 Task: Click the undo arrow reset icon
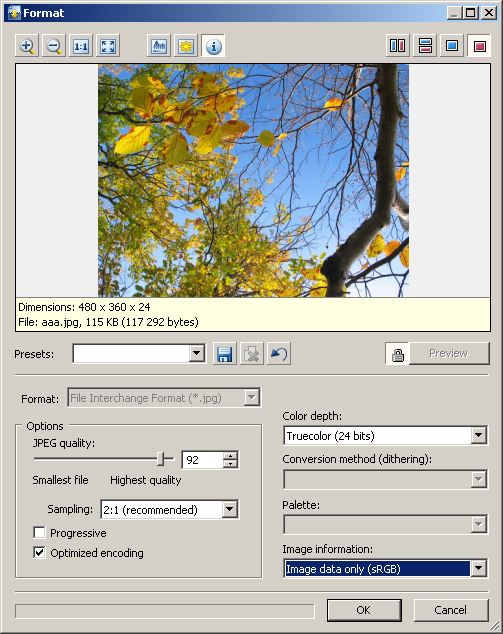click(x=279, y=354)
